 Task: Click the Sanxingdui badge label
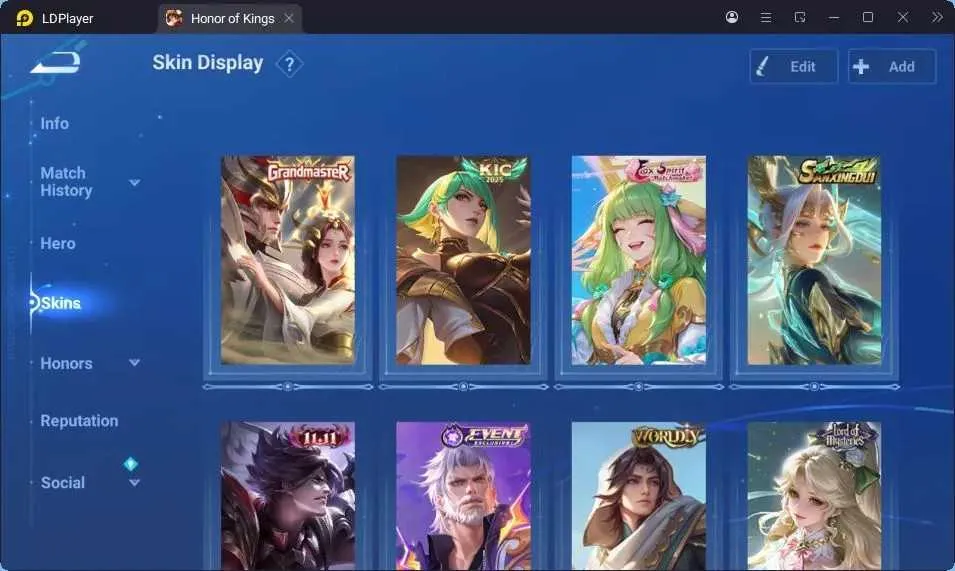[838, 172]
